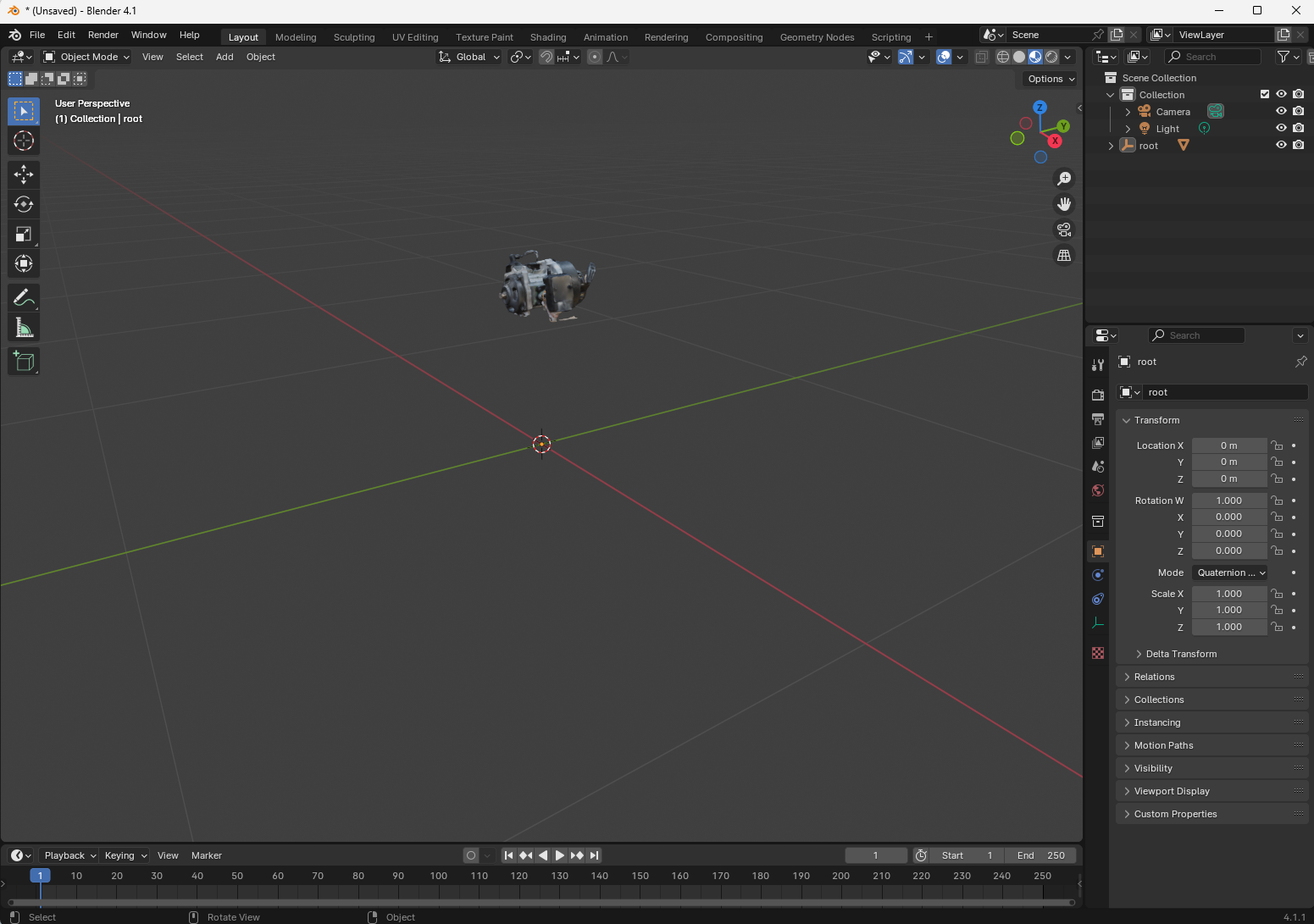Switch to the Sculpting workspace tab
Image resolution: width=1314 pixels, height=924 pixels.
(353, 37)
